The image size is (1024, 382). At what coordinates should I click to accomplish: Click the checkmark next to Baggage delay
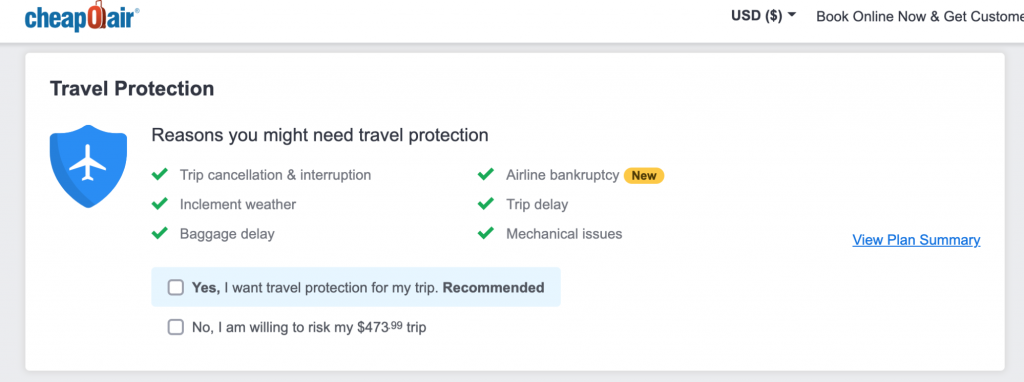pos(159,233)
